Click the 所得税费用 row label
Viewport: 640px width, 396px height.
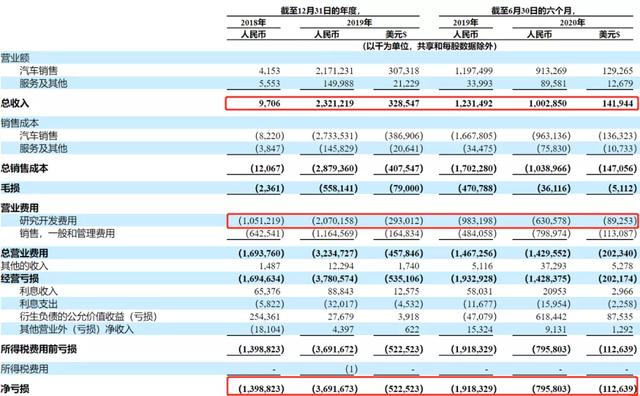(24, 369)
